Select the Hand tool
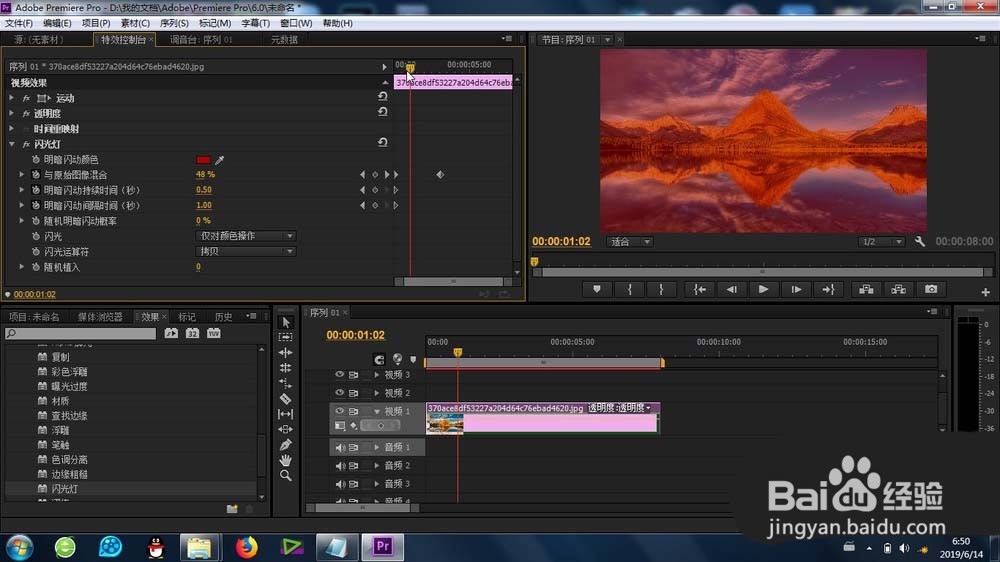Screen dimensions: 1000x562 (x=286, y=460)
